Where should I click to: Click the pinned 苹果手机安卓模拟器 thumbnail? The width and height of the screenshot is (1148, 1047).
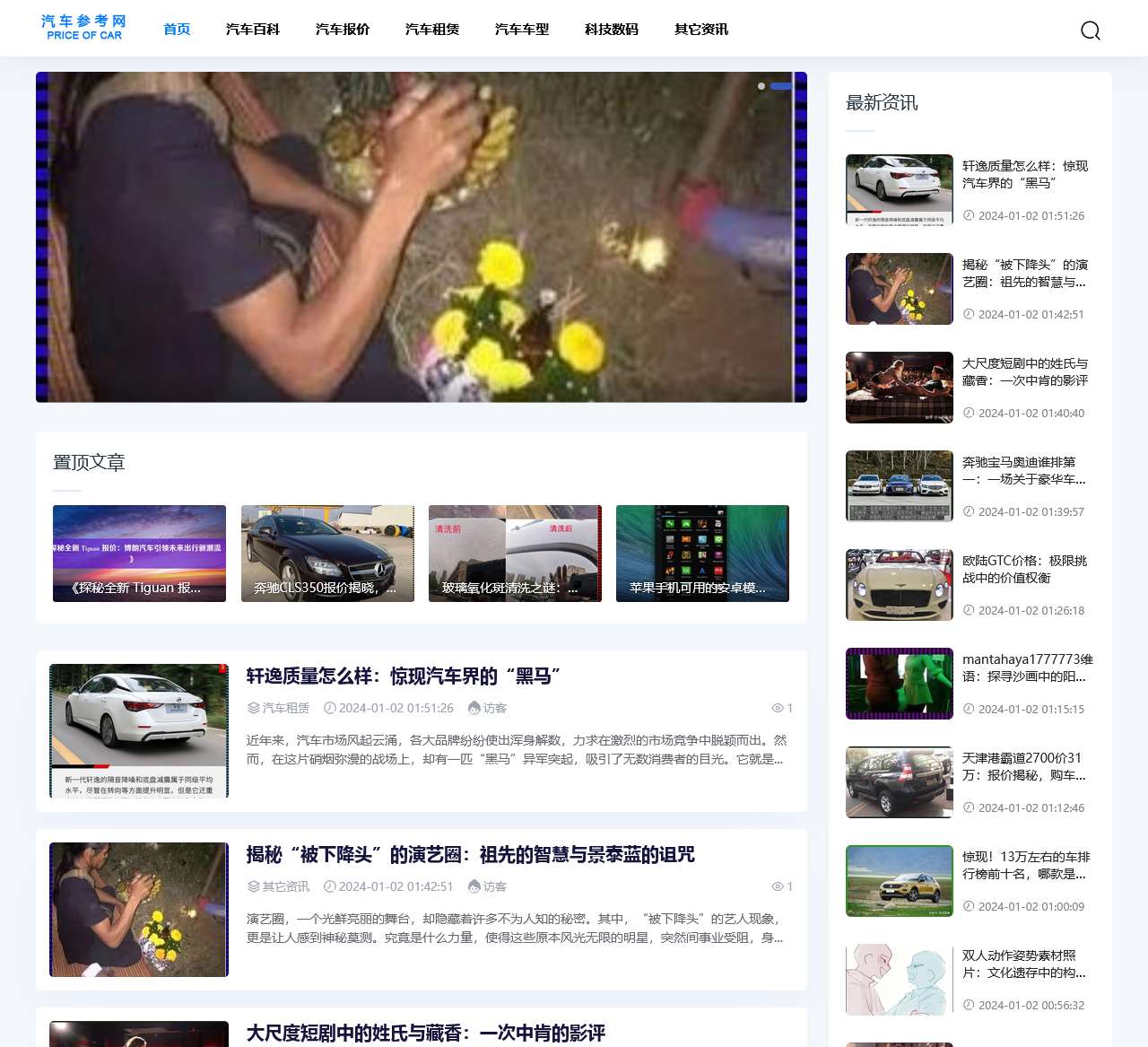(702, 554)
